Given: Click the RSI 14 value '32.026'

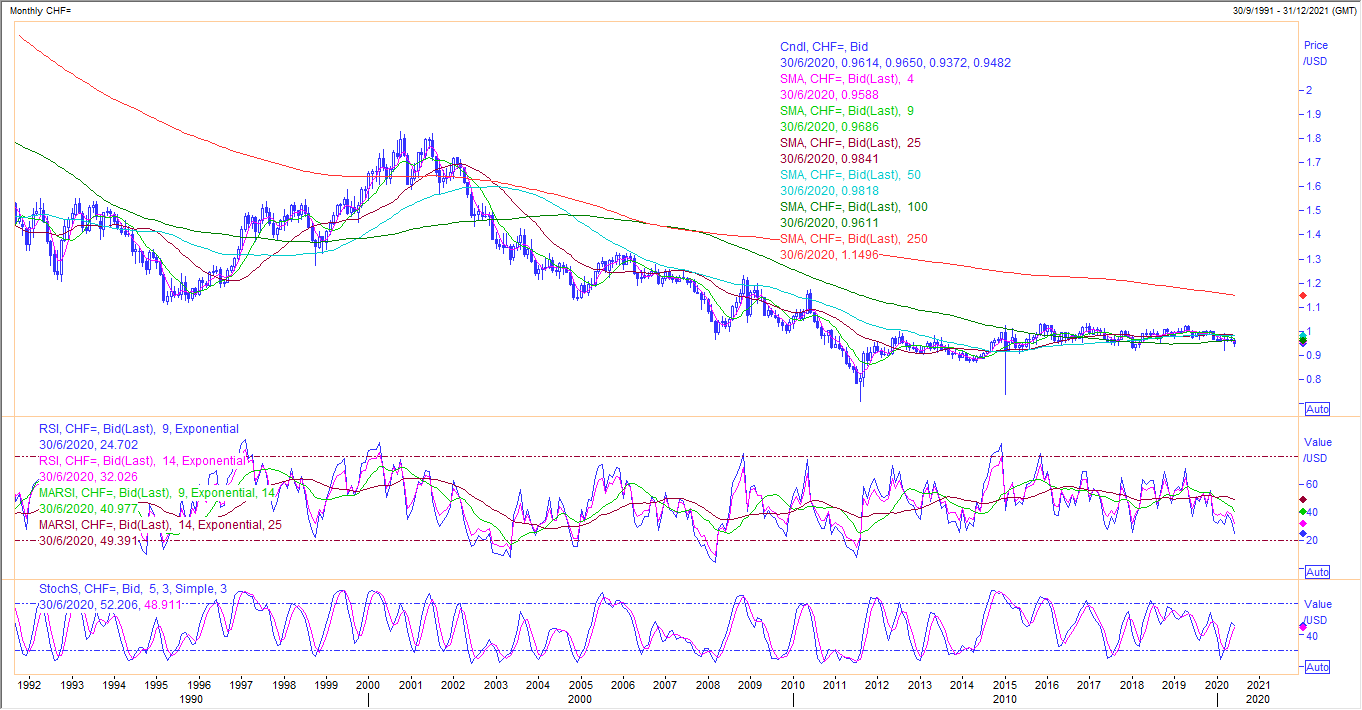Looking at the screenshot, I should point(121,476).
